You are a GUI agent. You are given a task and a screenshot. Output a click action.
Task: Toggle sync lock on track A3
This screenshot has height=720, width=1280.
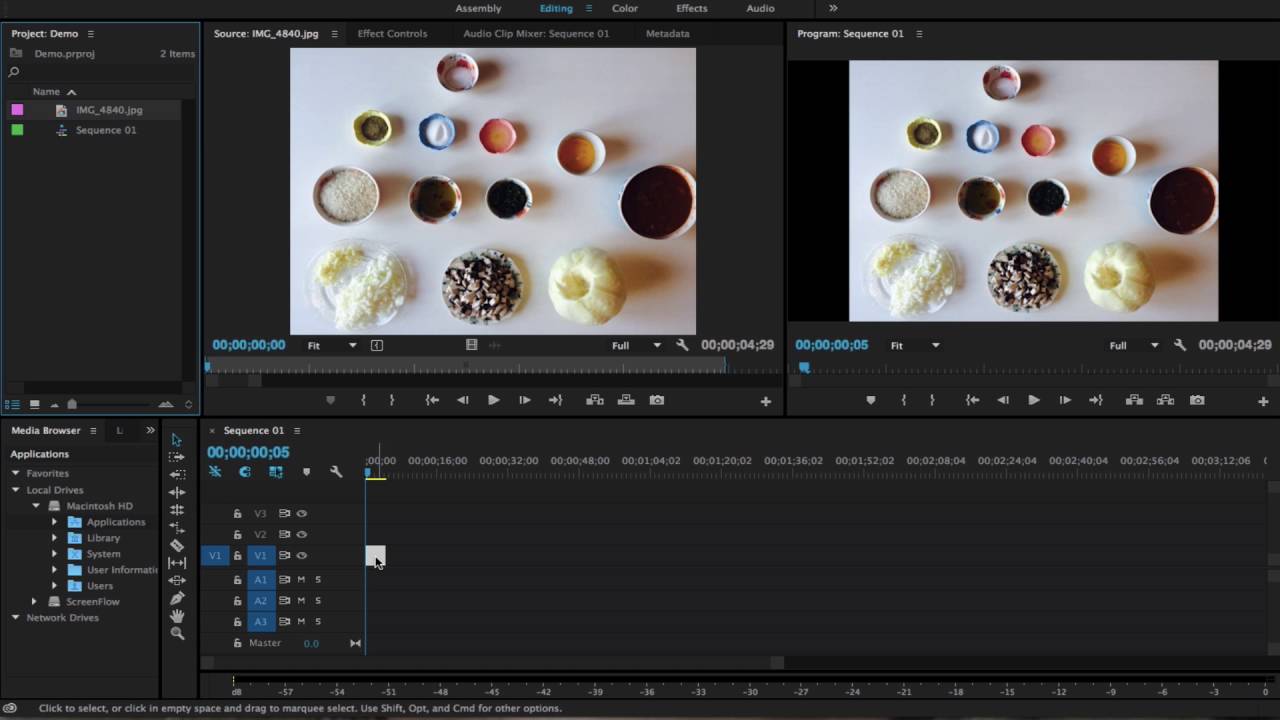click(x=284, y=621)
